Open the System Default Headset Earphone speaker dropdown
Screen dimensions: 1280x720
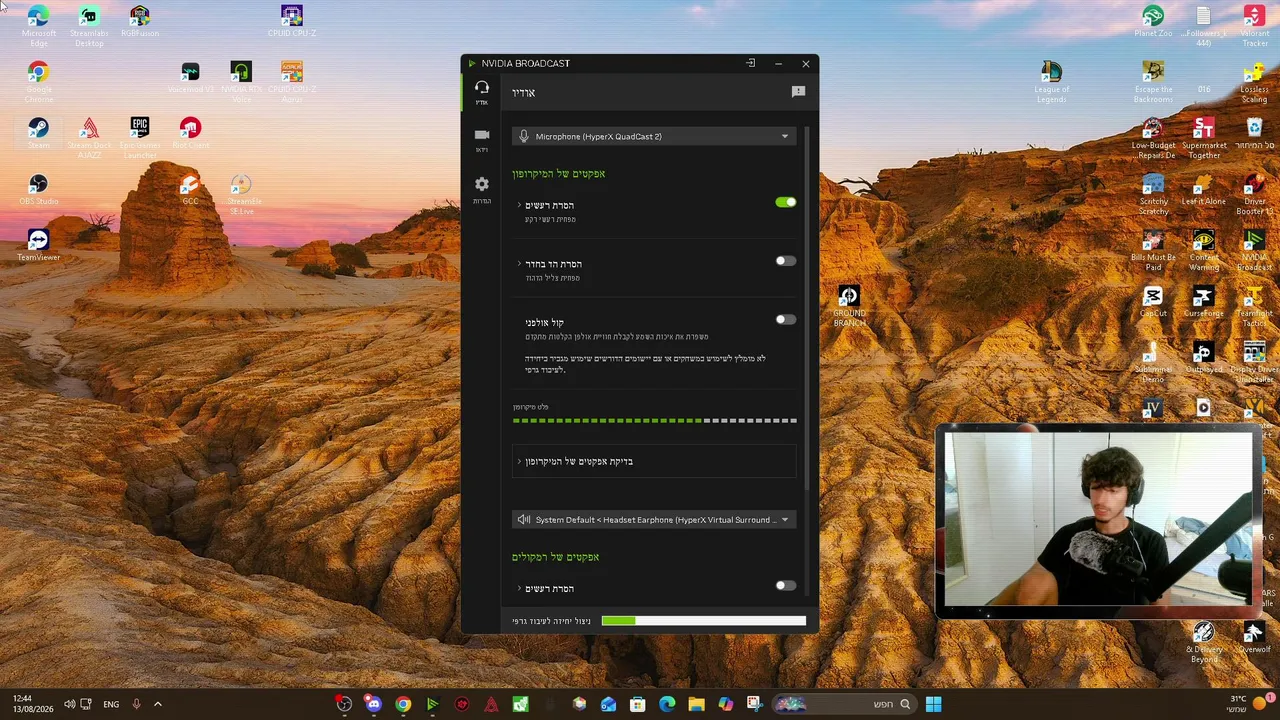pyautogui.click(x=654, y=520)
